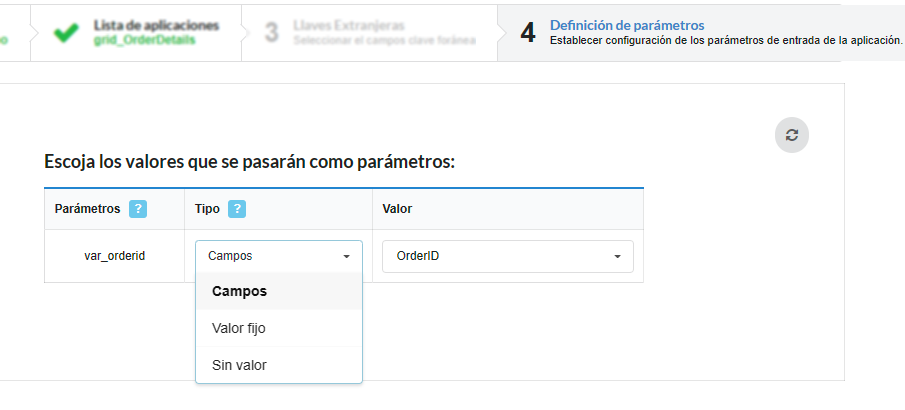Open the help icon beside Parámetros
The image size is (905, 410).
[138, 209]
